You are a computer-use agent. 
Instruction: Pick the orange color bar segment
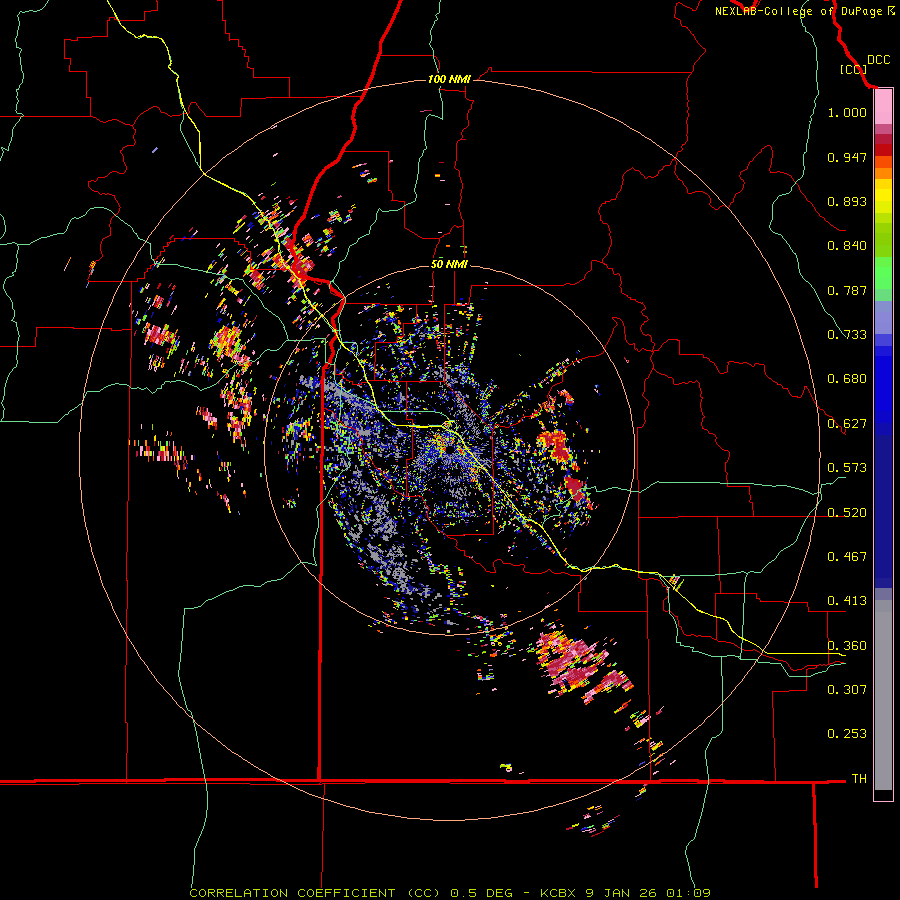(883, 173)
